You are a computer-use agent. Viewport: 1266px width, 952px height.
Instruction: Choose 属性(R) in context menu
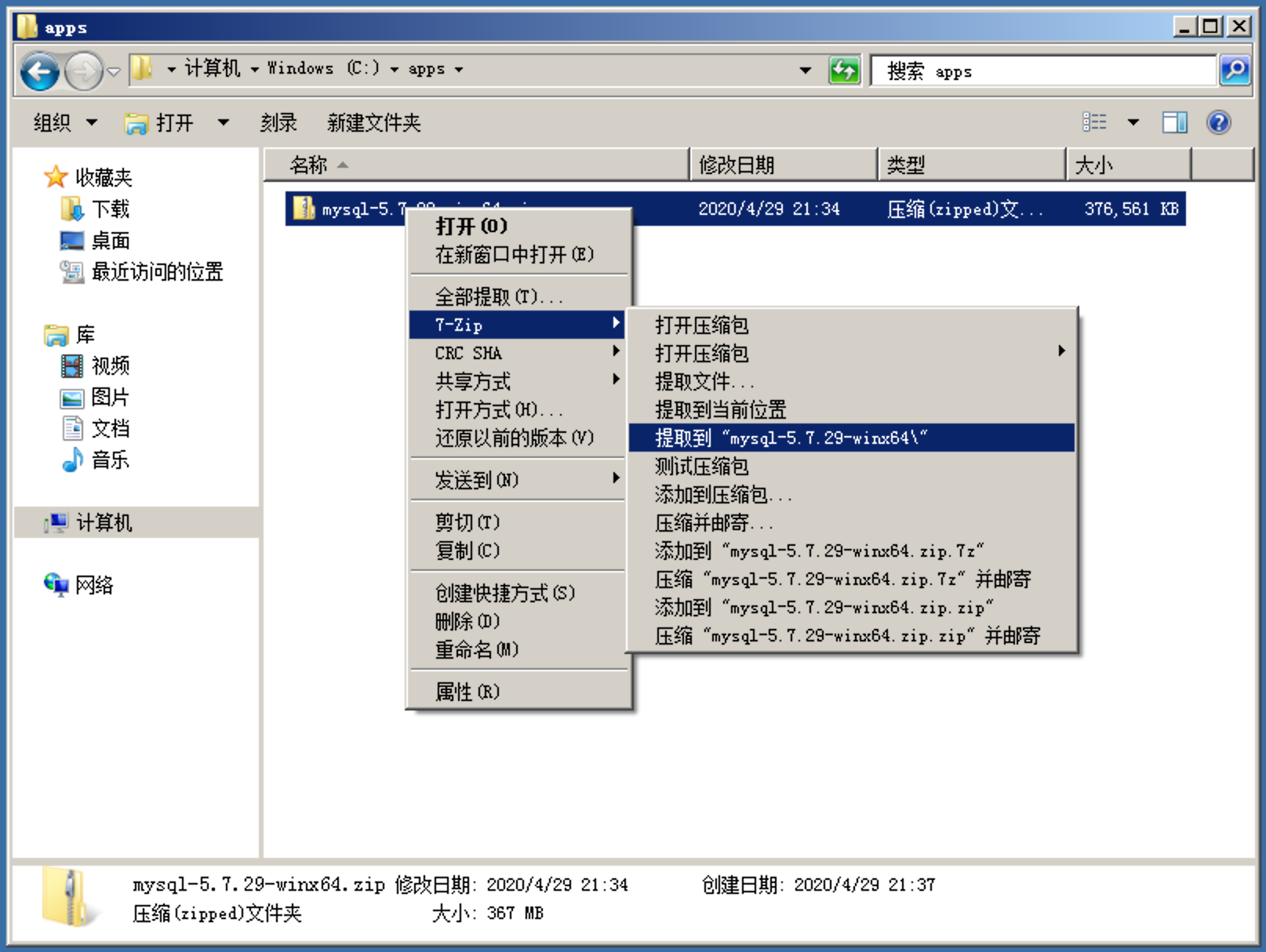coord(518,692)
